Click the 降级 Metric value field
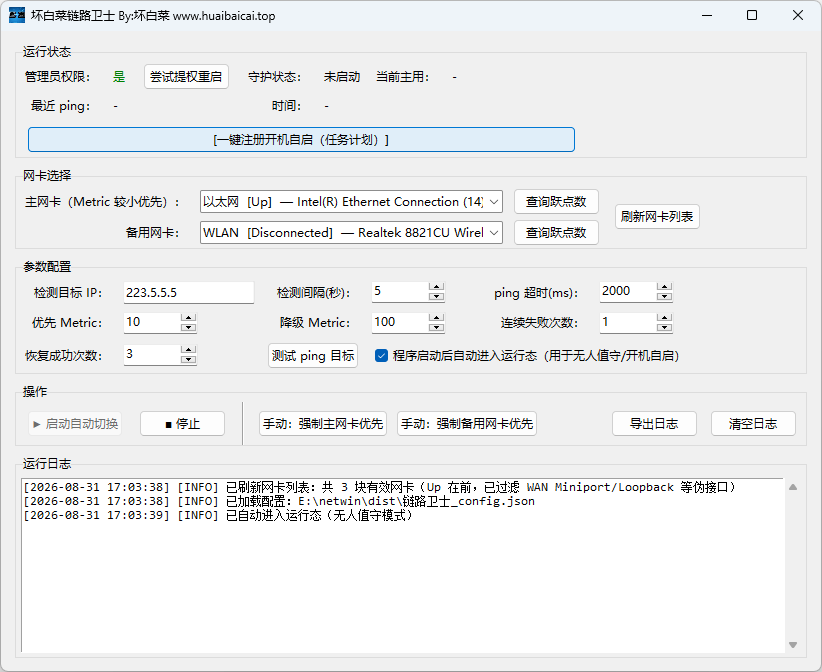This screenshot has height=672, width=822. [x=400, y=322]
